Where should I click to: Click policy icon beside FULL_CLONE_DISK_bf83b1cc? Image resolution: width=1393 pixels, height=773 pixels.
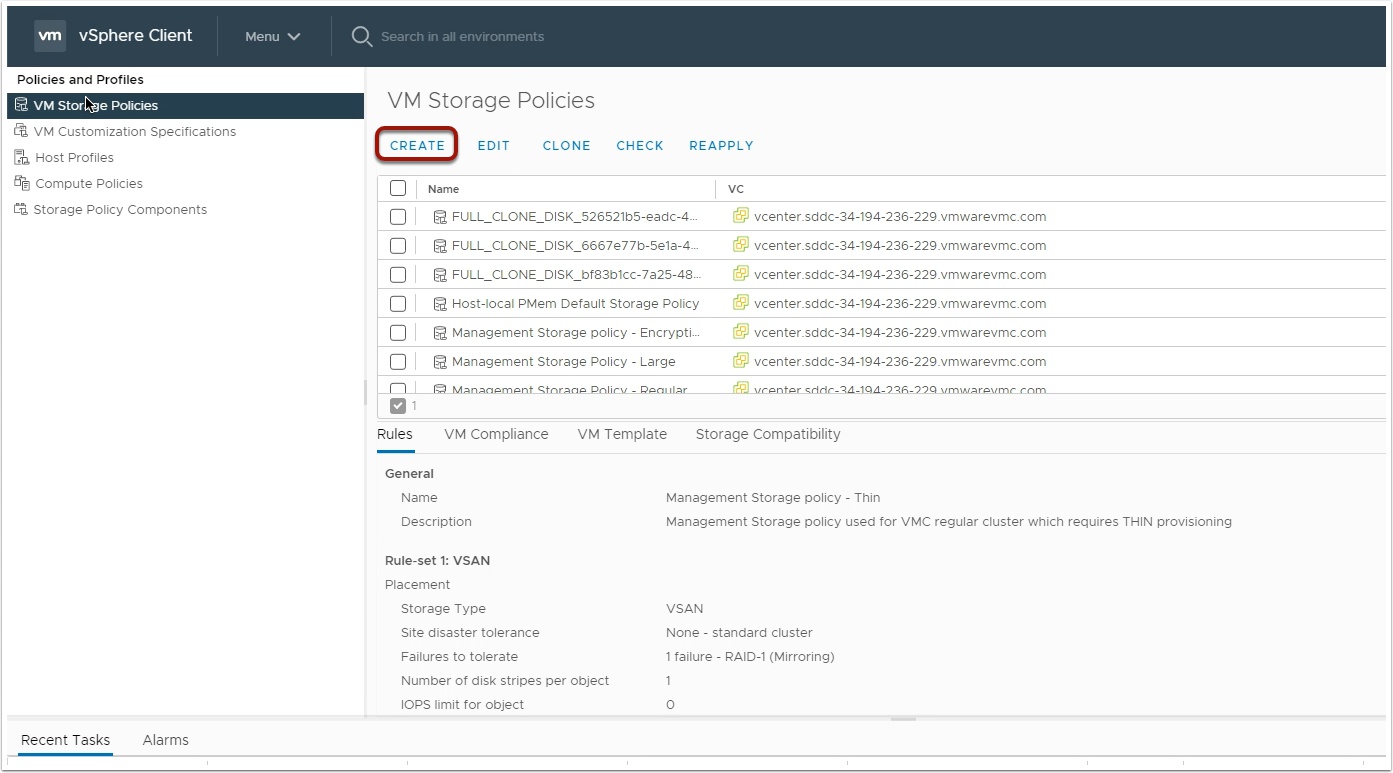(440, 275)
